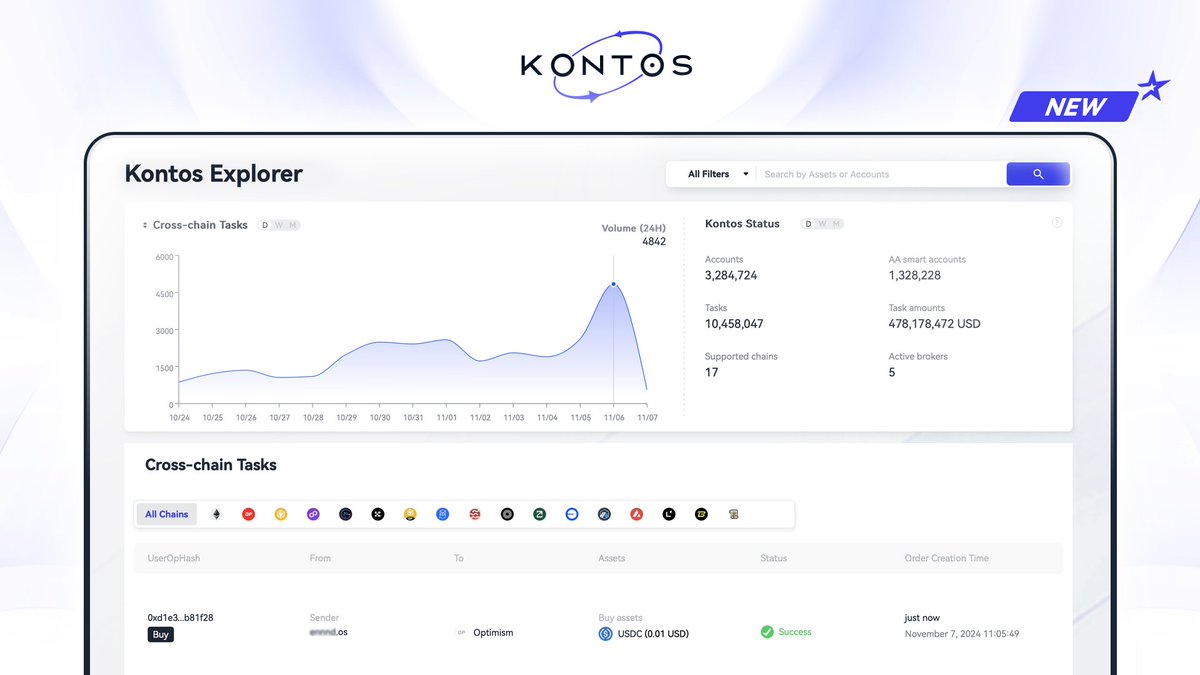Click the Search by Assets or Accounts field

[880, 174]
